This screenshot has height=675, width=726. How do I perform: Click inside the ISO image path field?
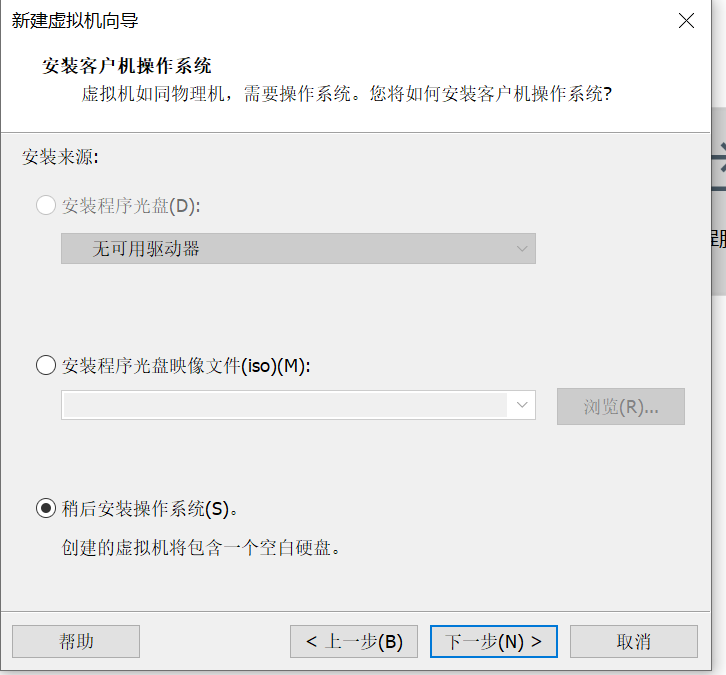pos(285,405)
